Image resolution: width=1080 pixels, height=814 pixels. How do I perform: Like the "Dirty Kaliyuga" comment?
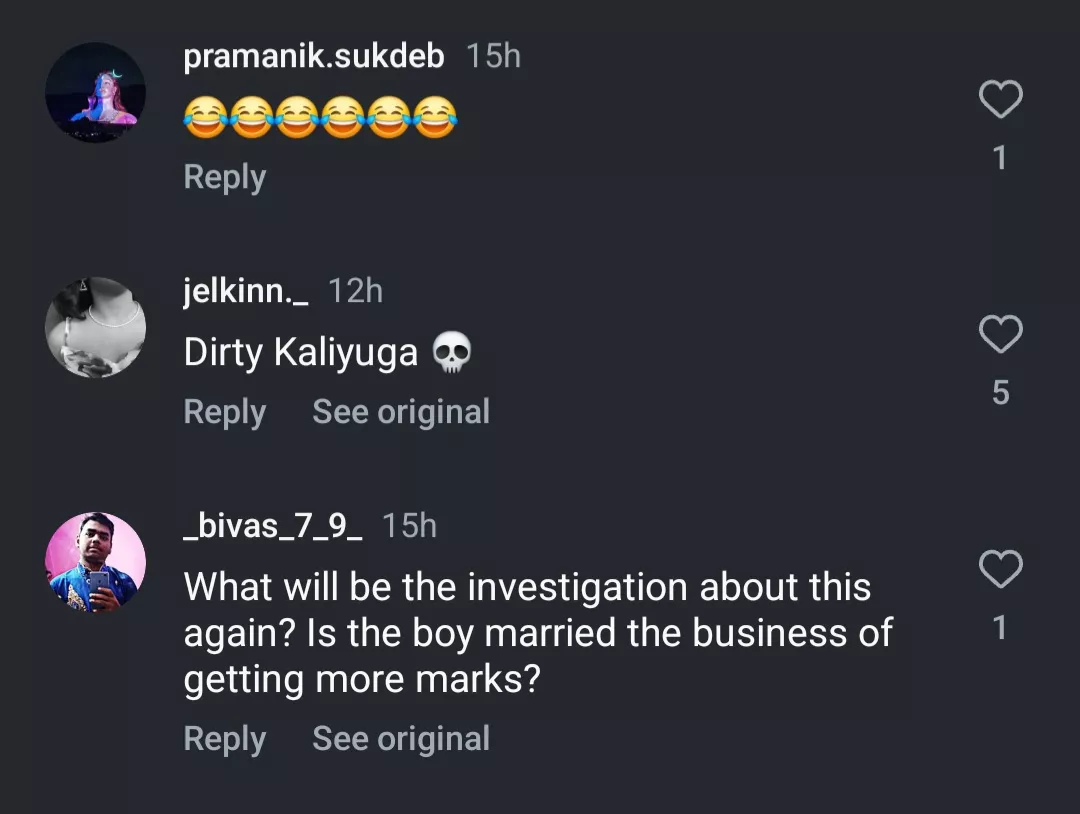click(x=1000, y=335)
